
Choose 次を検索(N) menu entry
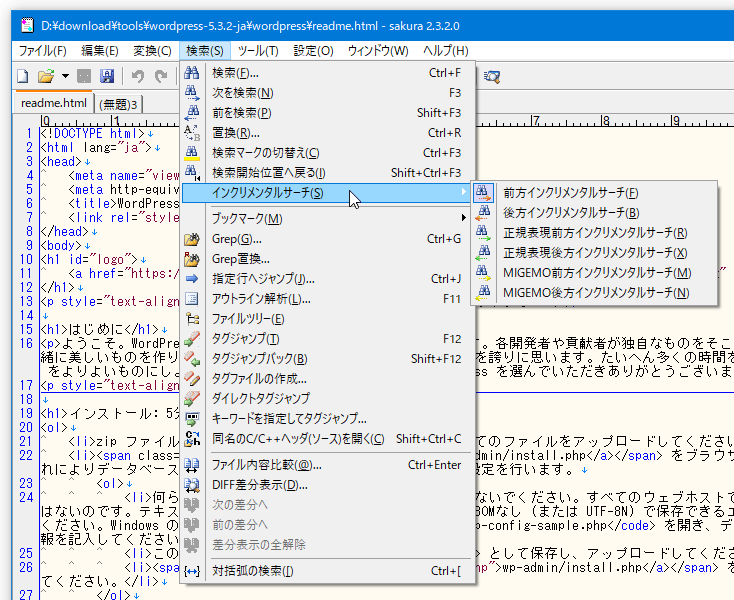click(x=326, y=93)
